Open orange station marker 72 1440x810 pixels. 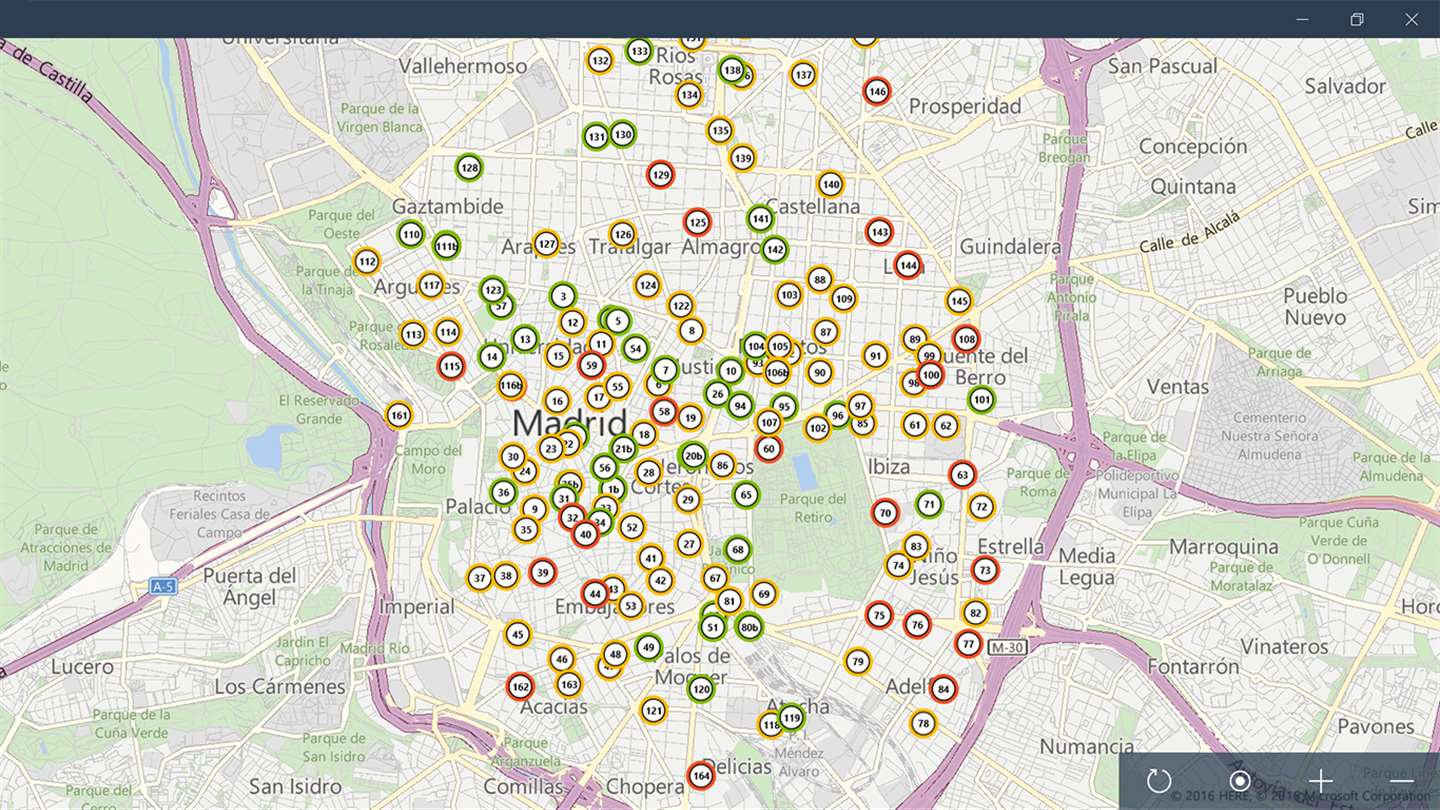click(981, 507)
